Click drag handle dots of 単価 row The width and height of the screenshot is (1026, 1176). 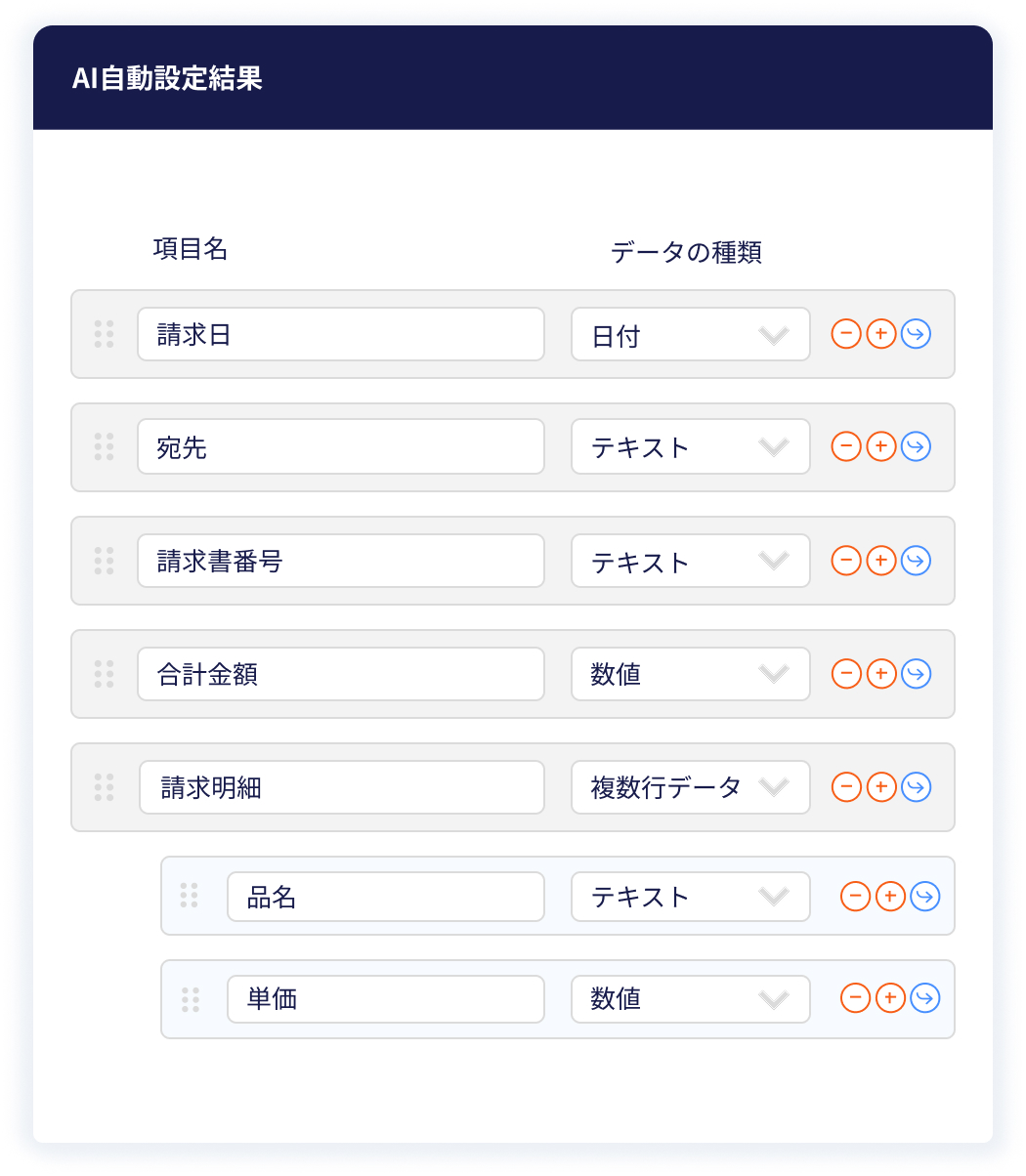191,999
